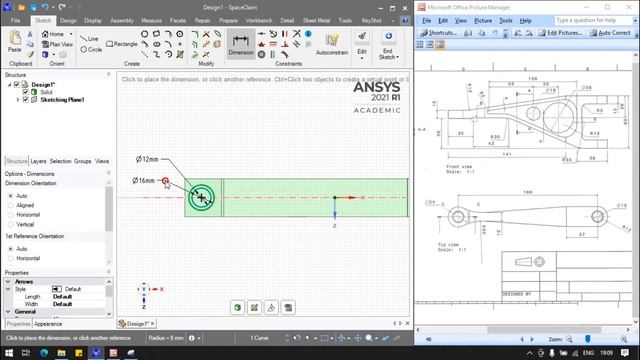Click the filmstrip view icon in Picture Manager
640x360 pixels.
click(x=430, y=44)
